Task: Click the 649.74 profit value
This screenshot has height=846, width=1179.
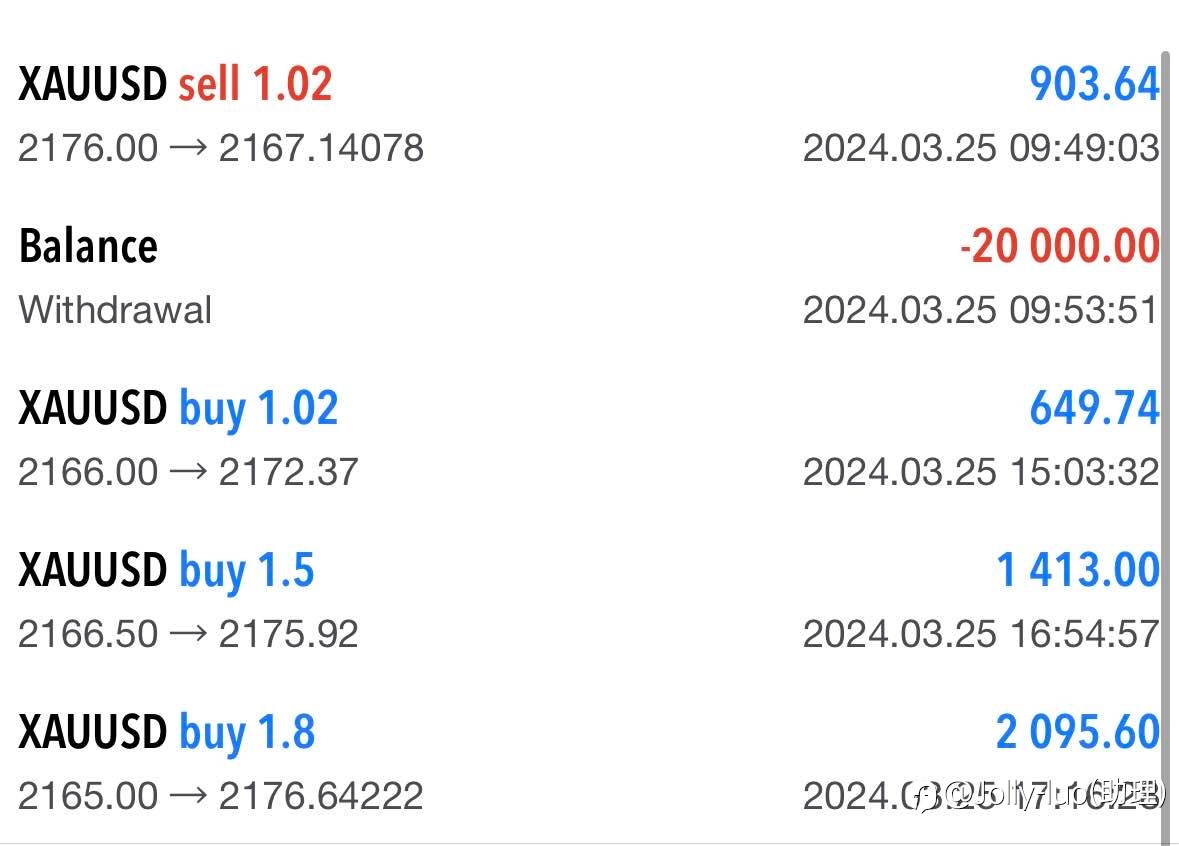Action: [x=1094, y=408]
